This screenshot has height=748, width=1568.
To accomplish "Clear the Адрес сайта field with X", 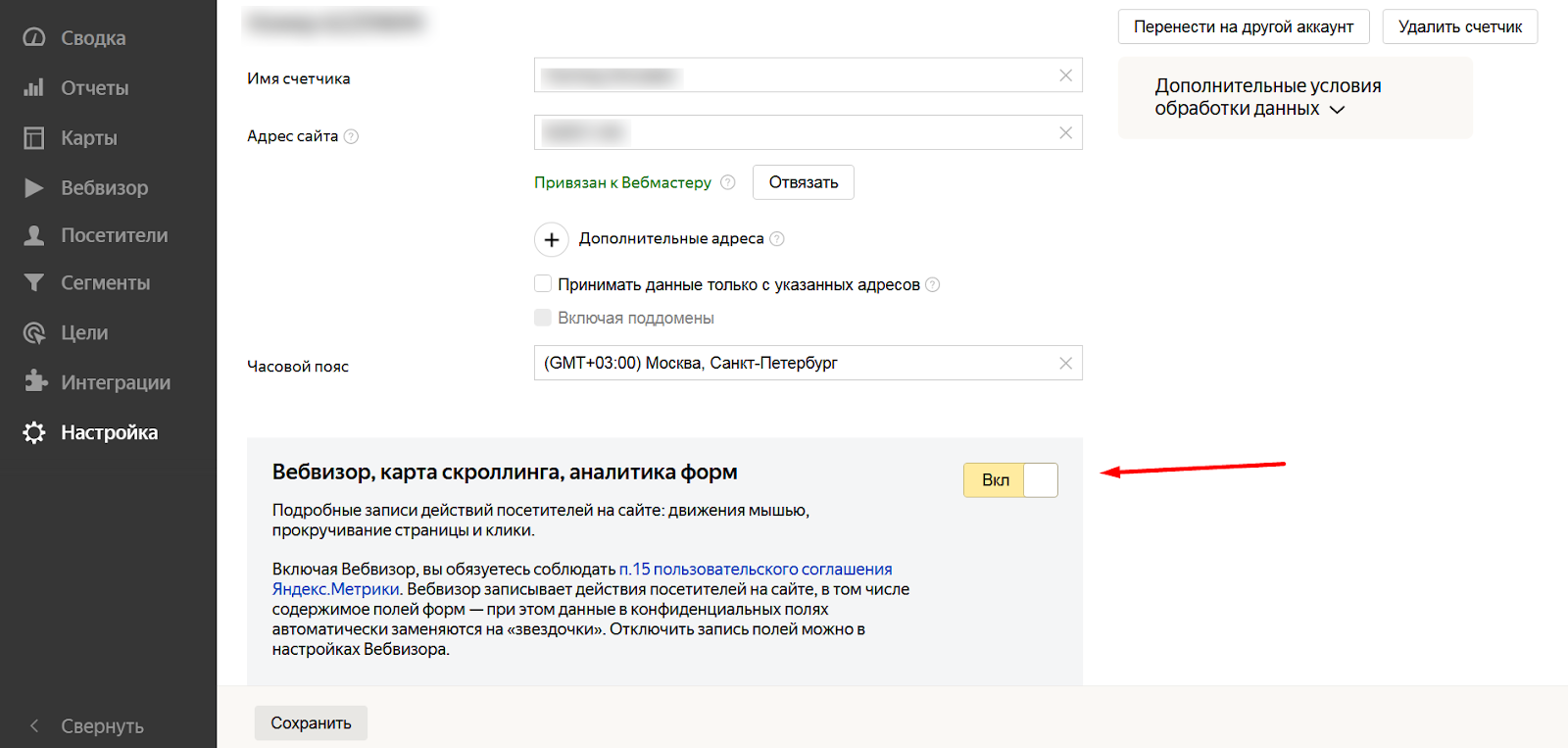I will pos(1065,132).
